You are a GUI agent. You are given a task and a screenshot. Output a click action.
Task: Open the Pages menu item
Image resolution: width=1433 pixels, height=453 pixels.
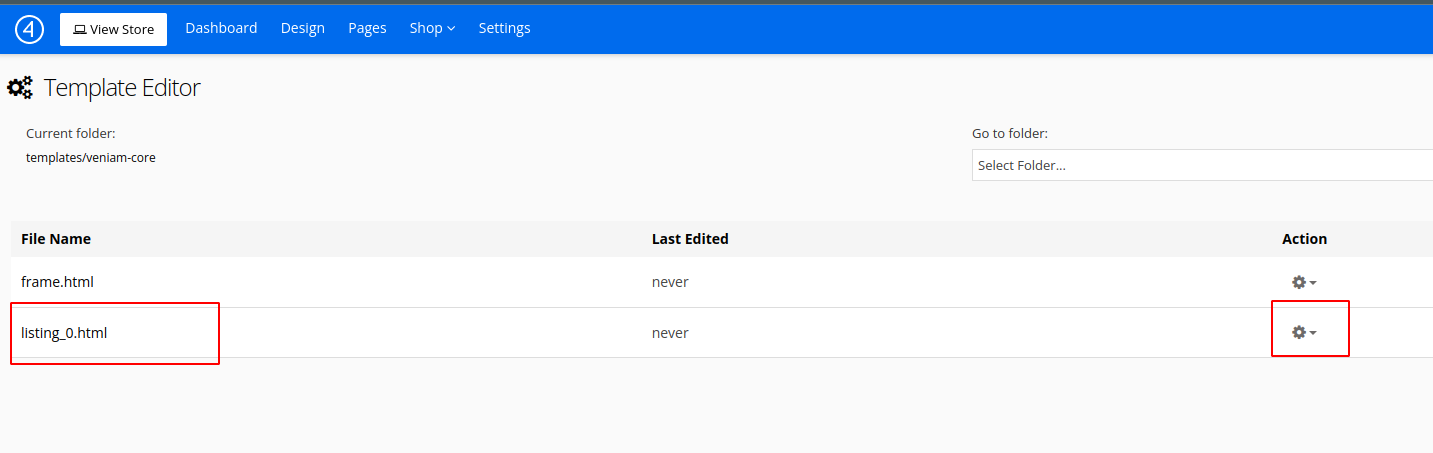tap(367, 28)
